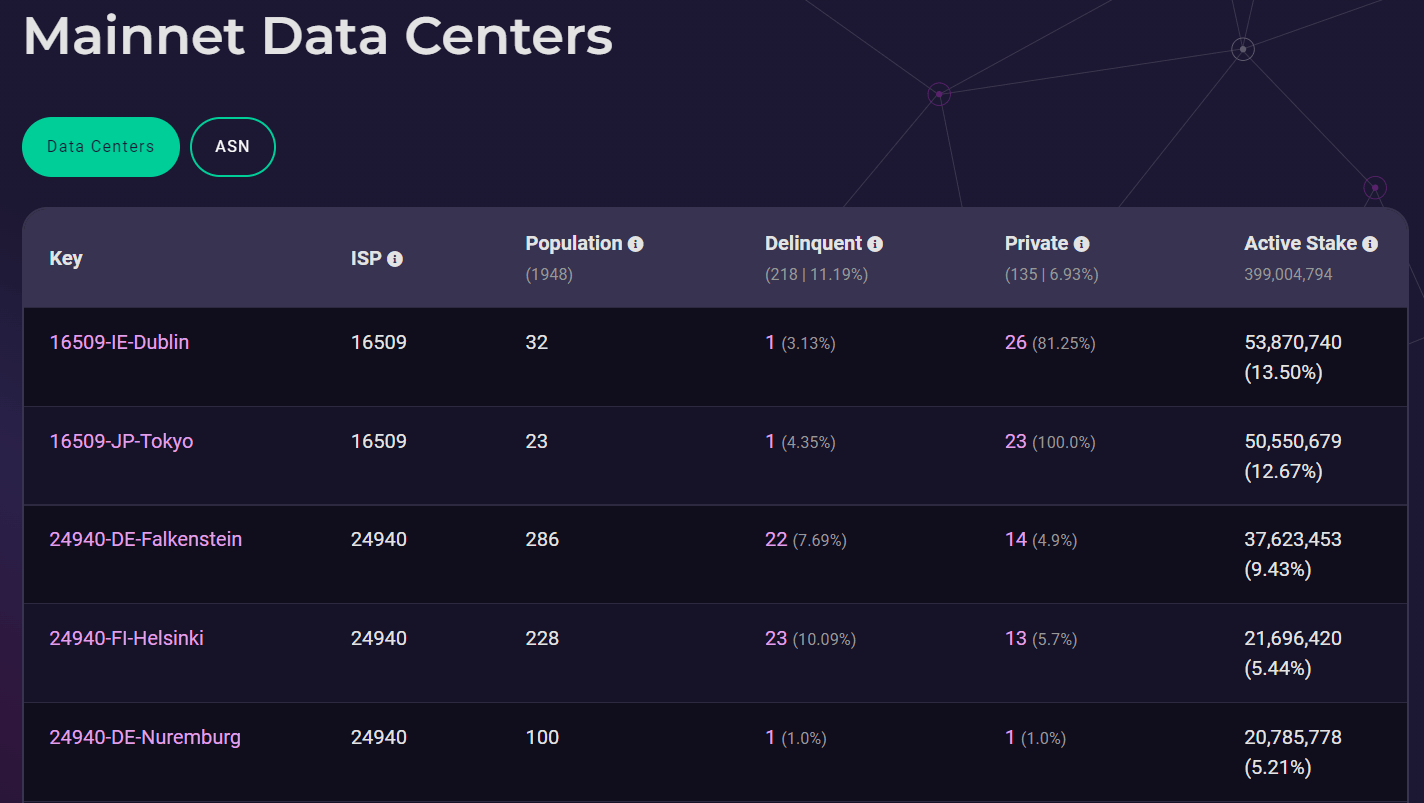1424x803 pixels.
Task: Click the Private column info icon
Action: click(1081, 244)
